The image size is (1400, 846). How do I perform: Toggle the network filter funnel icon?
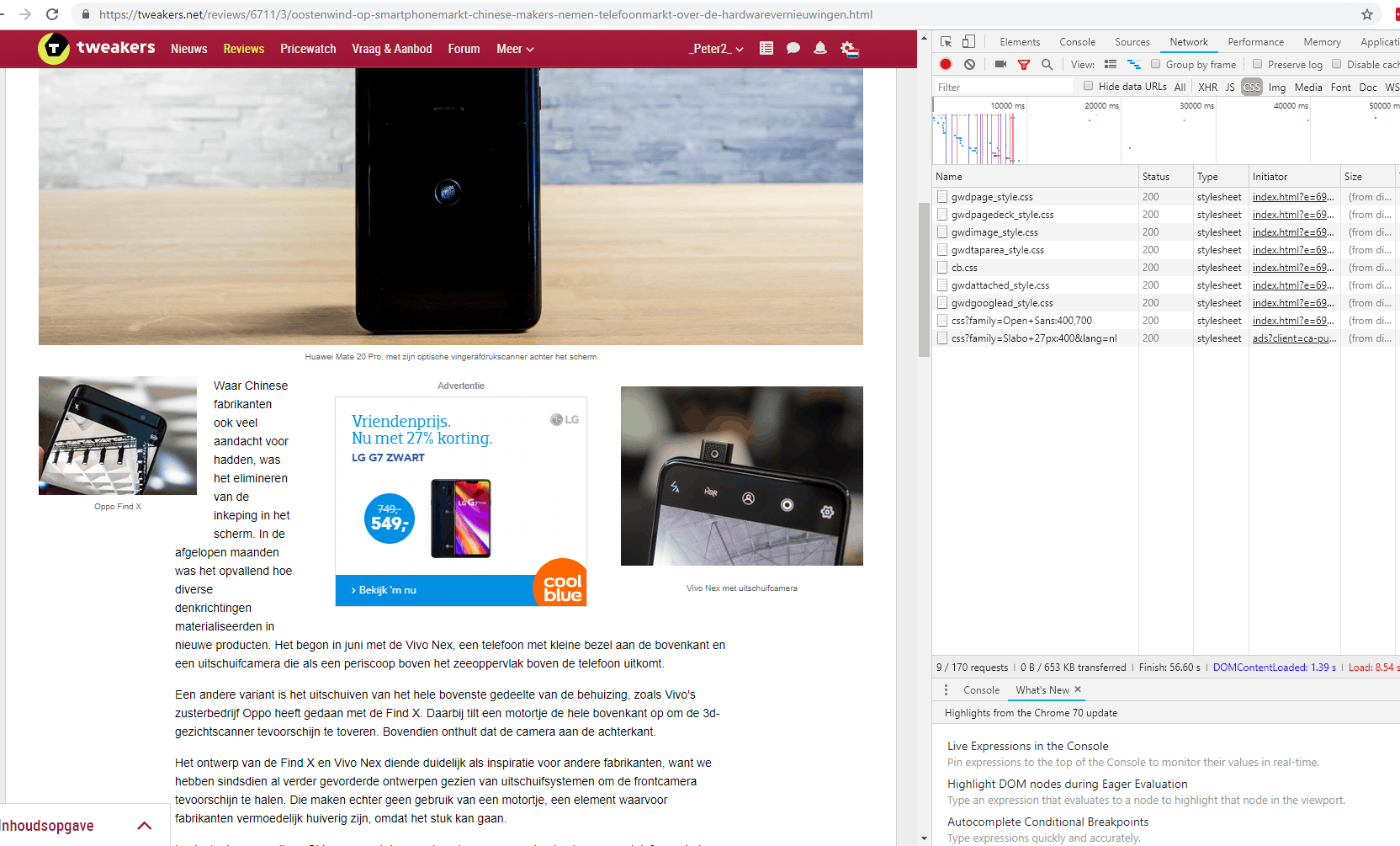tap(1024, 64)
